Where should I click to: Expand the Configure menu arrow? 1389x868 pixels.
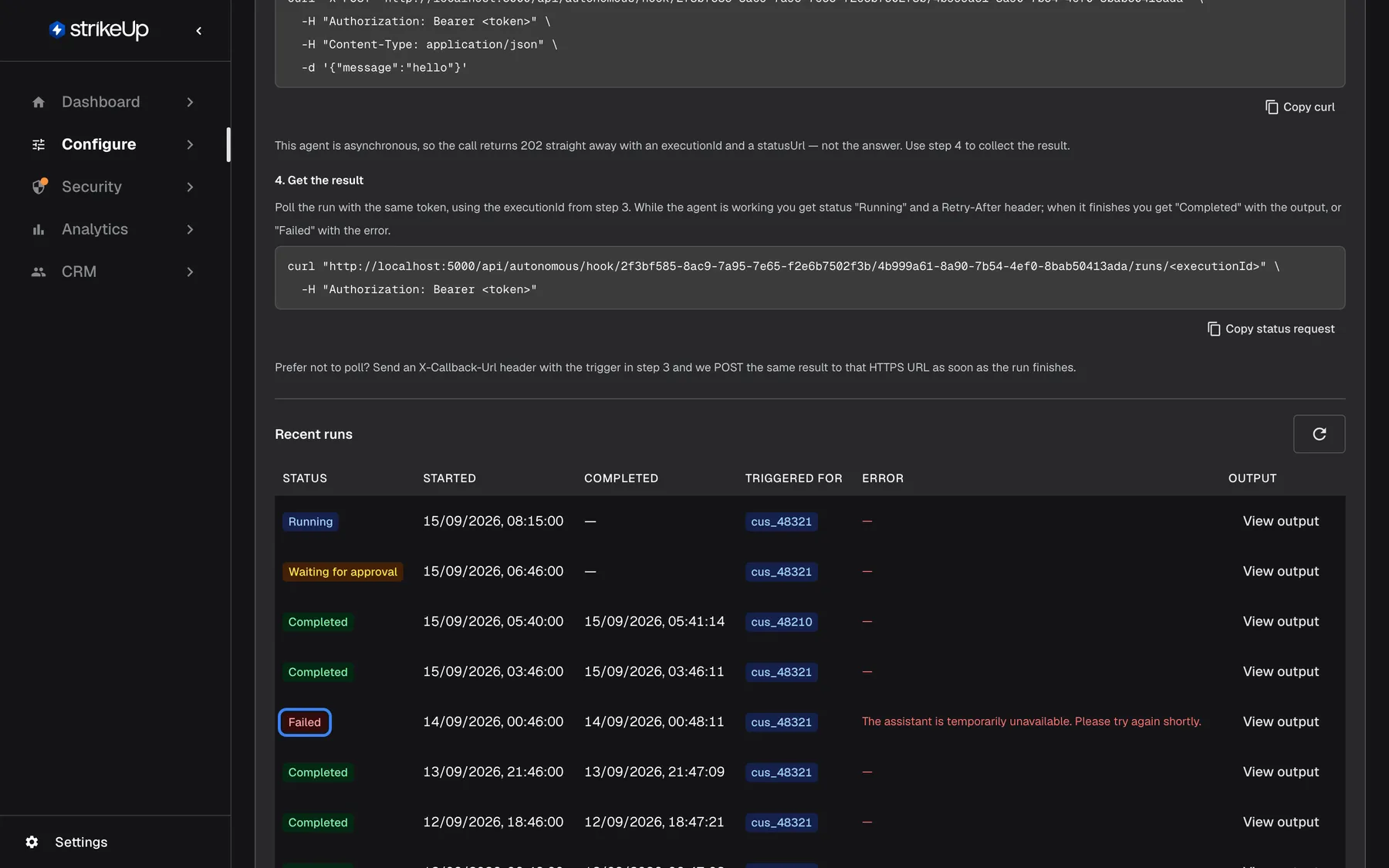[x=190, y=144]
